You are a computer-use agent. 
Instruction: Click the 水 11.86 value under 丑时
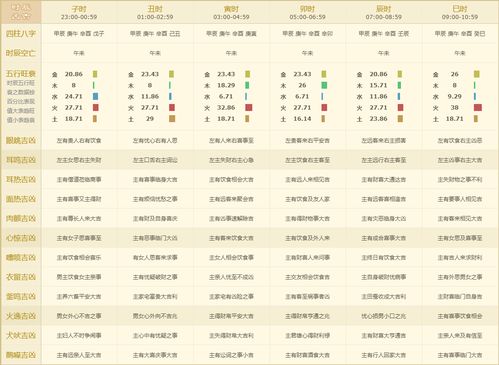150,96
